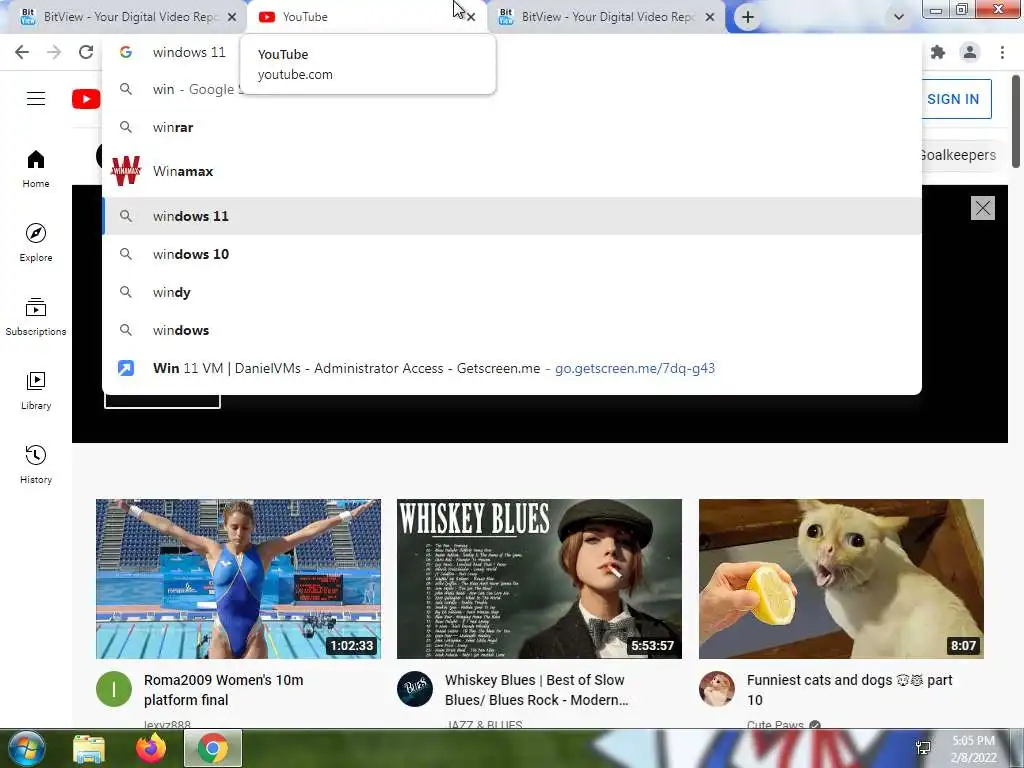The width and height of the screenshot is (1024, 768).
Task: Open the Chrome three-dot menu
Action: pyautogui.click(x=1002, y=52)
